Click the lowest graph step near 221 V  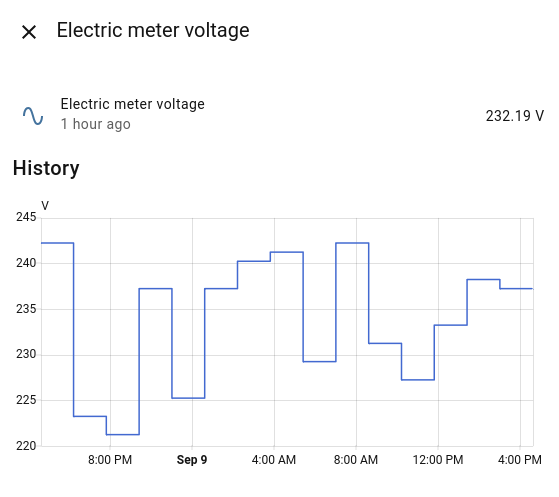(x=123, y=434)
